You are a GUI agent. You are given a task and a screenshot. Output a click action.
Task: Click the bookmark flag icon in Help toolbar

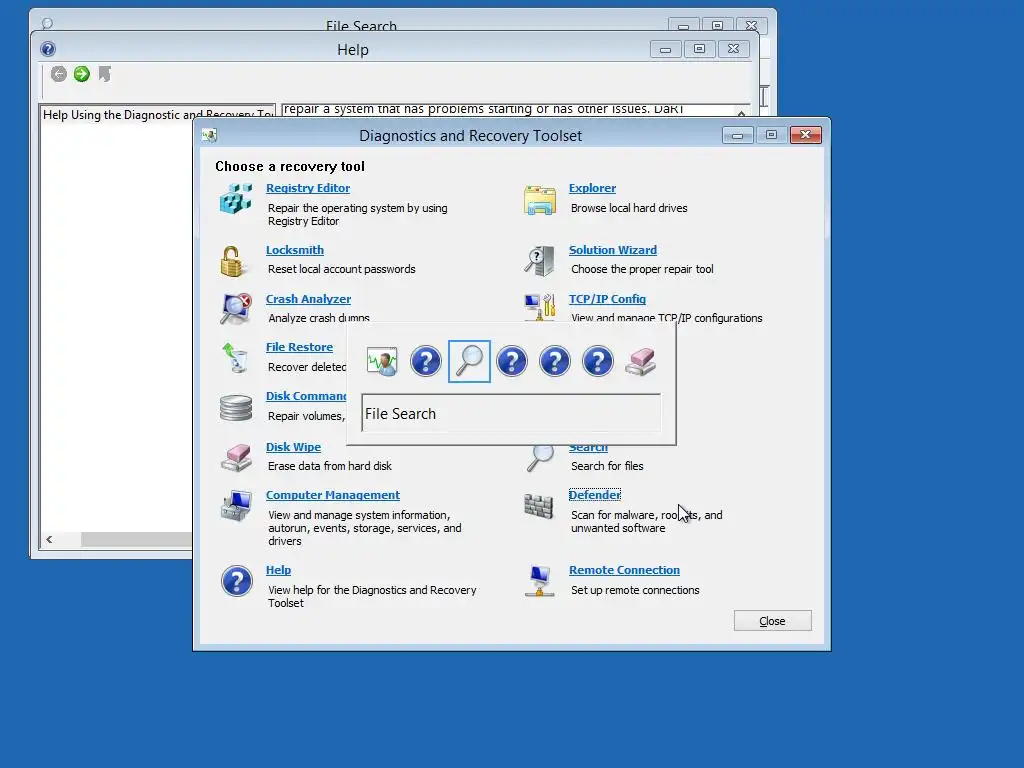pos(104,74)
